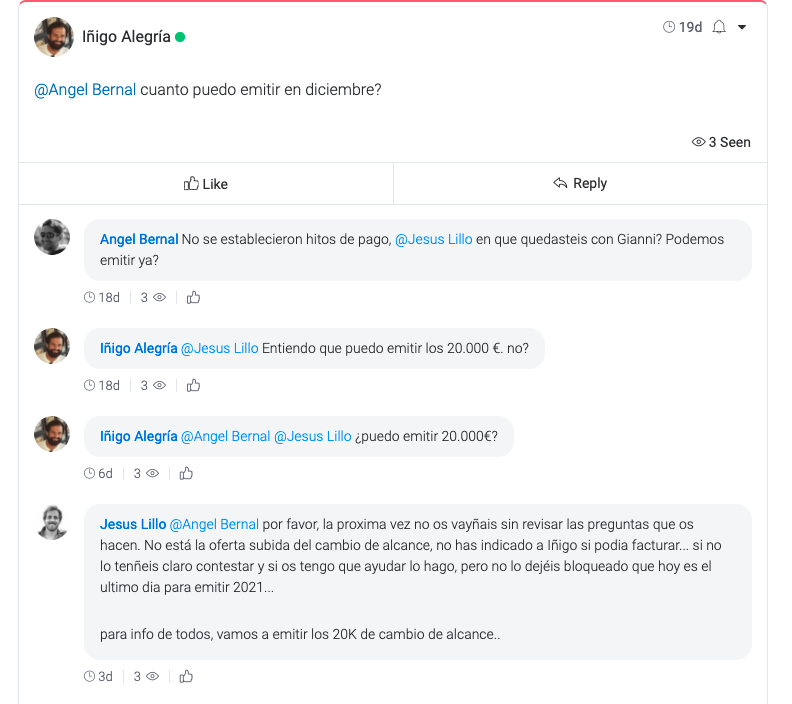Like Iñigo Alegría's post
Image resolution: width=792 pixels, height=704 pixels.
tap(206, 184)
